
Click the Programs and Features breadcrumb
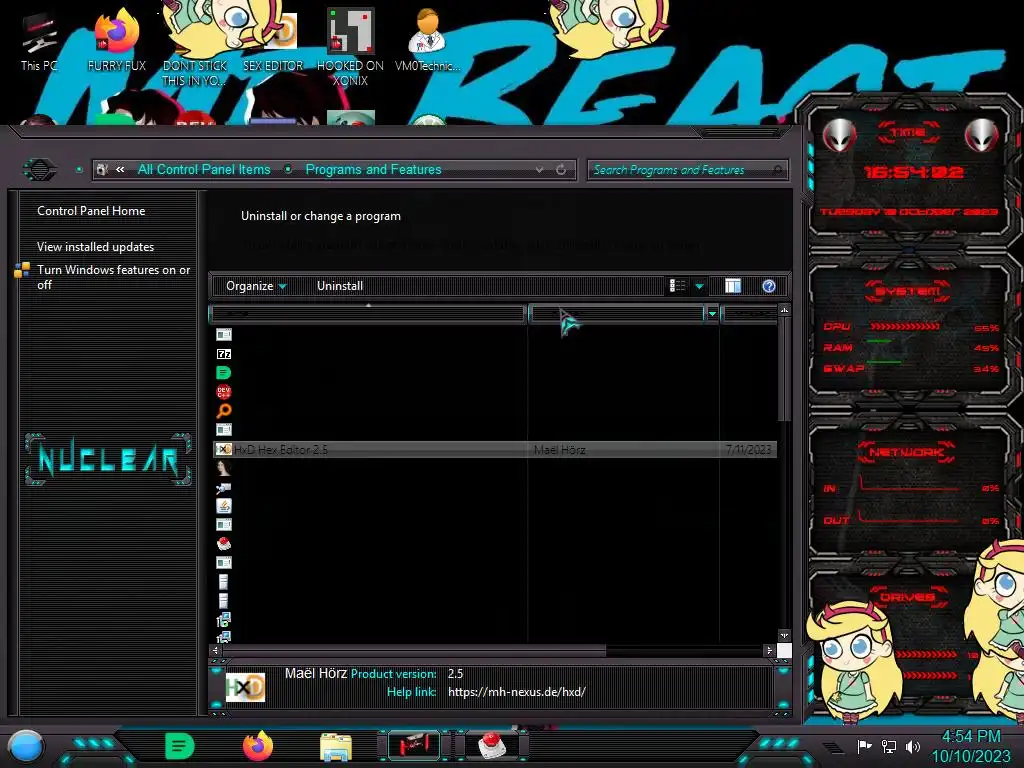(373, 170)
